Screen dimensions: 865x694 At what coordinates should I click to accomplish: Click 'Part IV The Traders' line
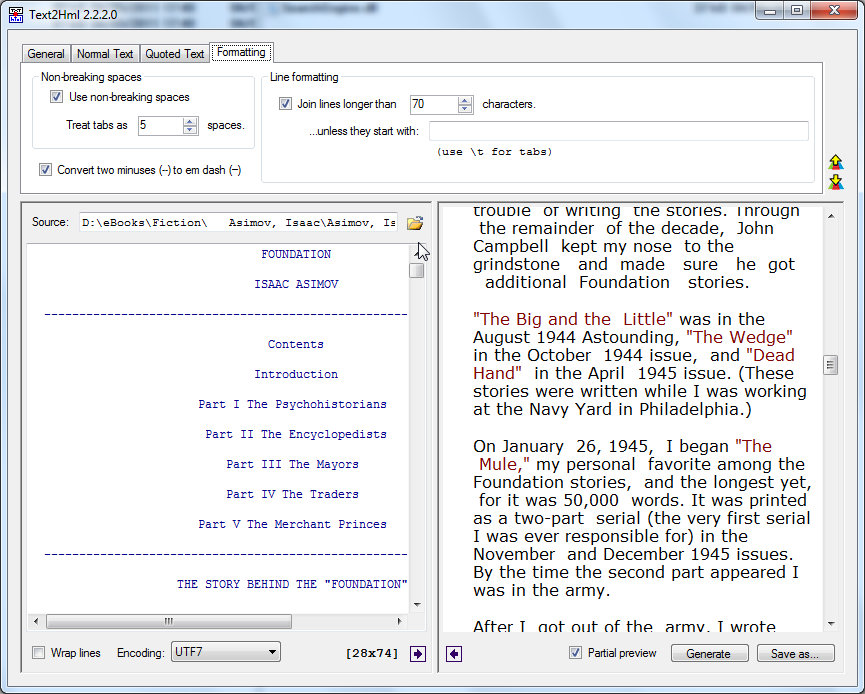[292, 494]
